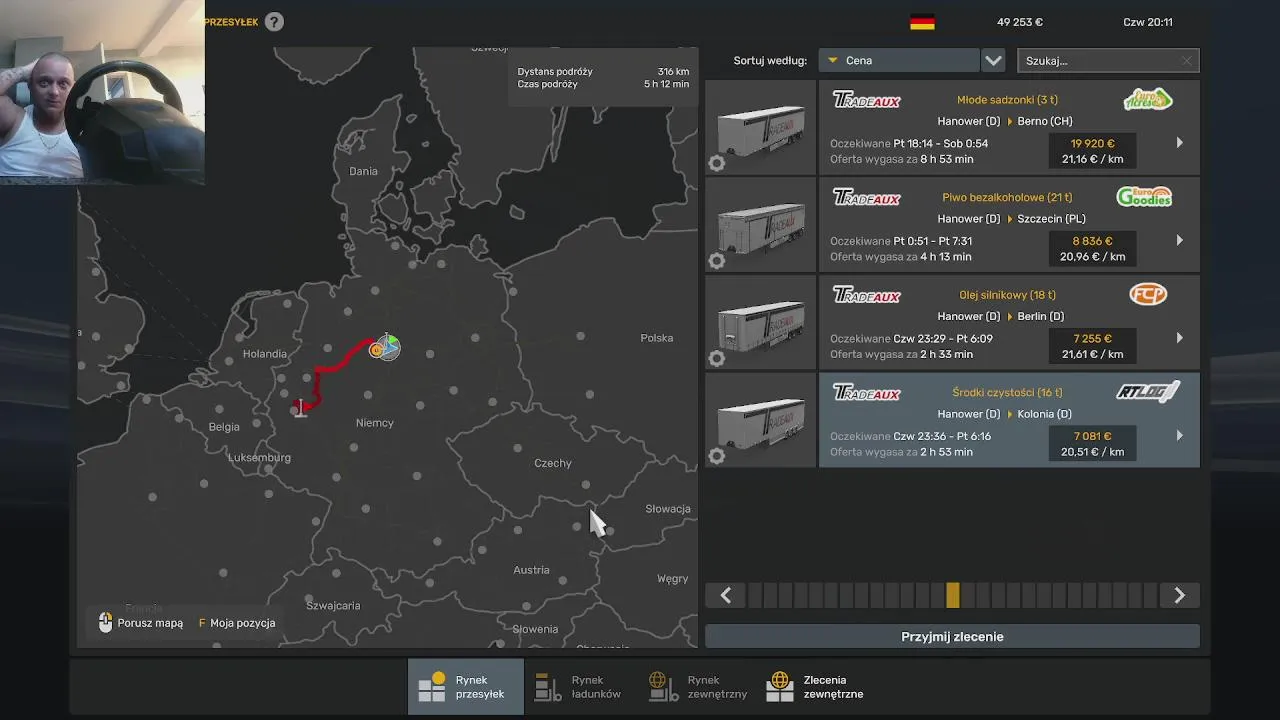
Task: Select offer Hanower to Berlin (D)
Action: pyautogui.click(x=1009, y=322)
